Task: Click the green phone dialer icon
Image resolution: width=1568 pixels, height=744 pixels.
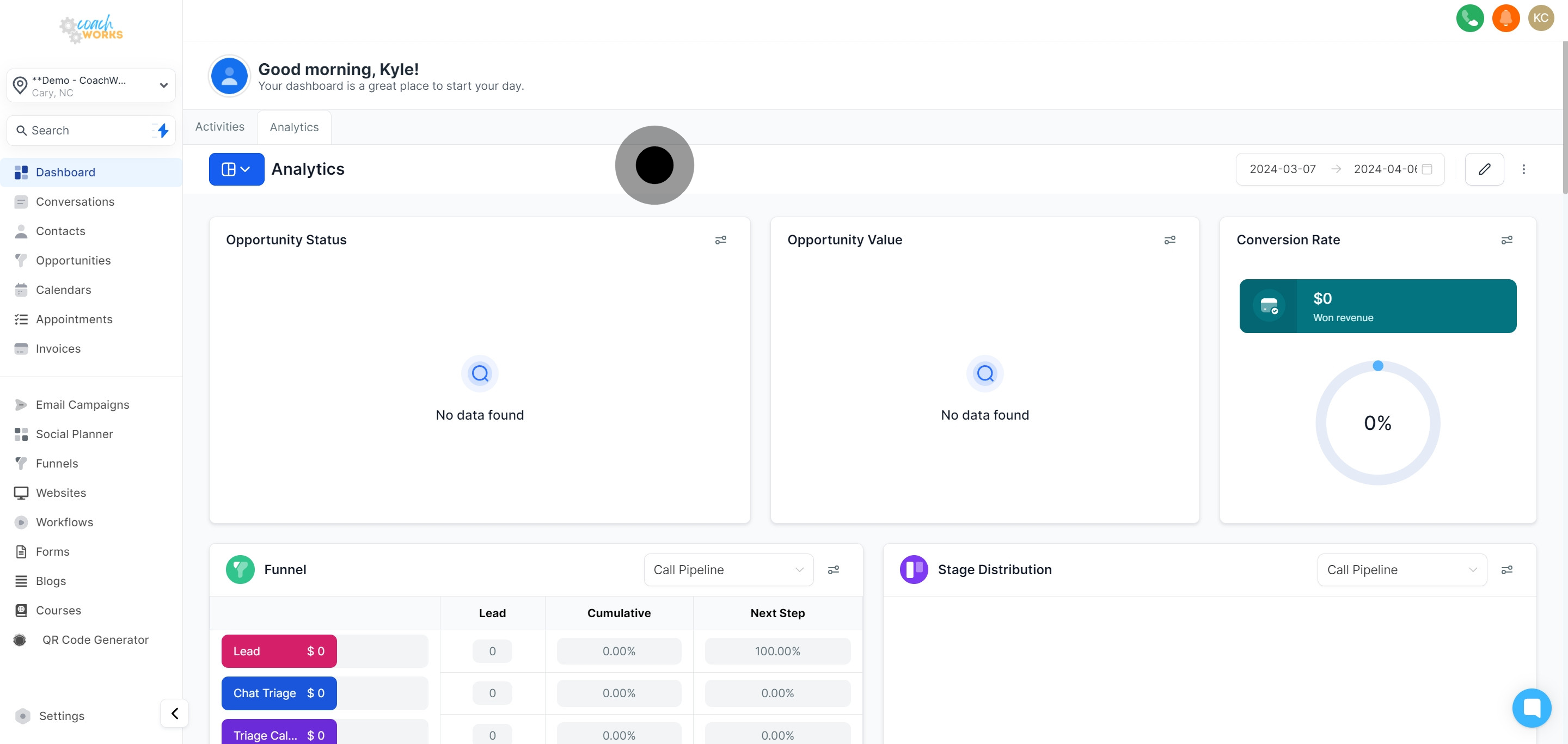Action: [x=1469, y=17]
